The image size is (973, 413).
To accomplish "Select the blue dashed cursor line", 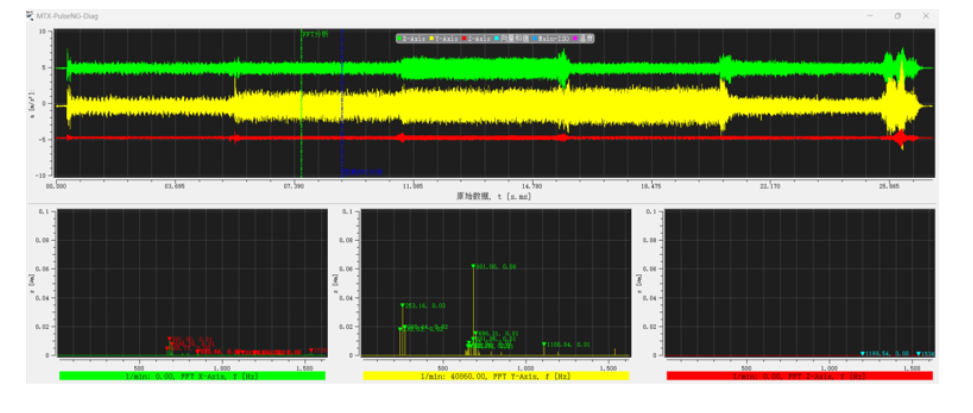I will pyautogui.click(x=342, y=104).
